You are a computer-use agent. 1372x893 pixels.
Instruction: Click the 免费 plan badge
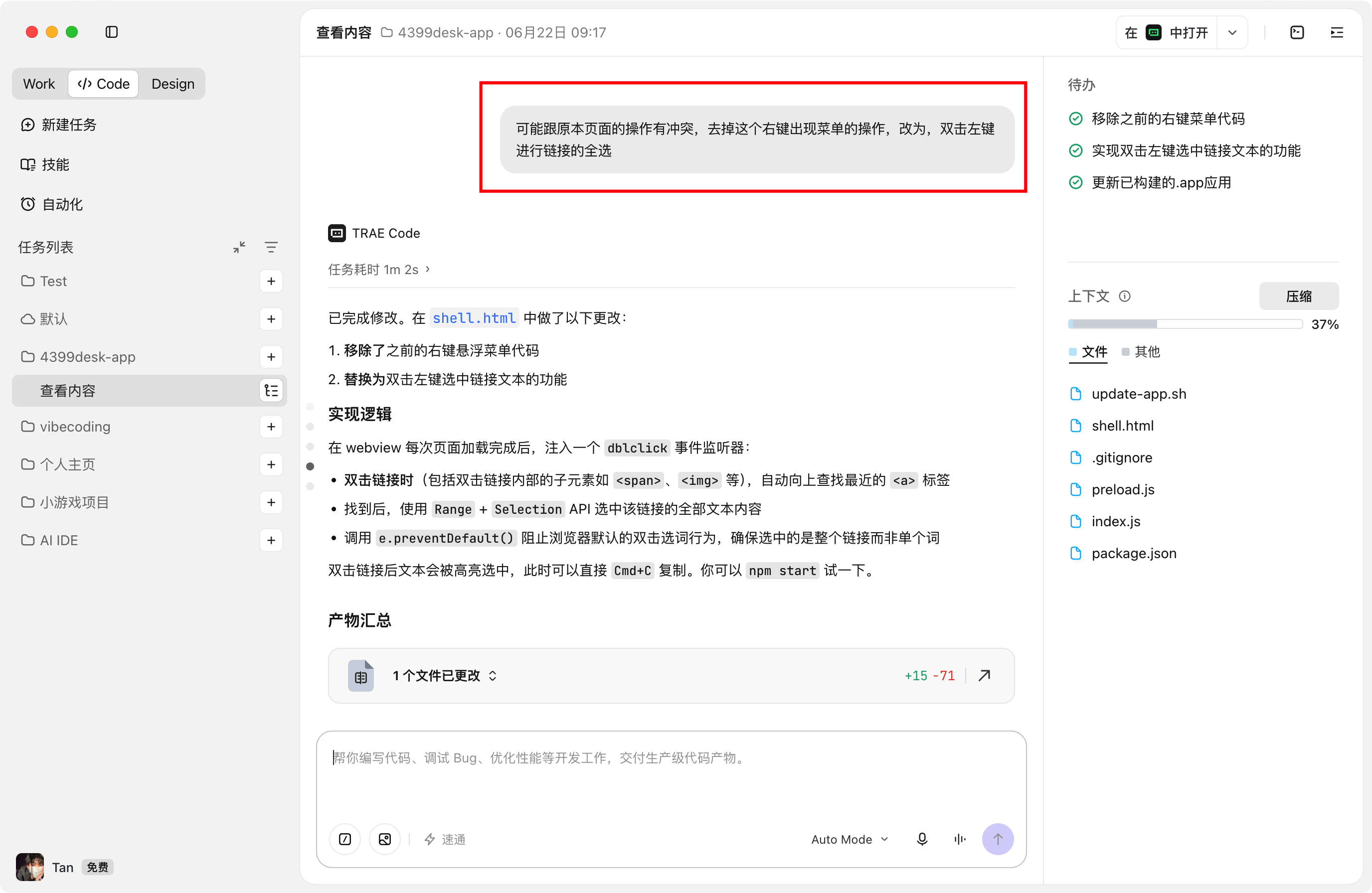pos(97,868)
